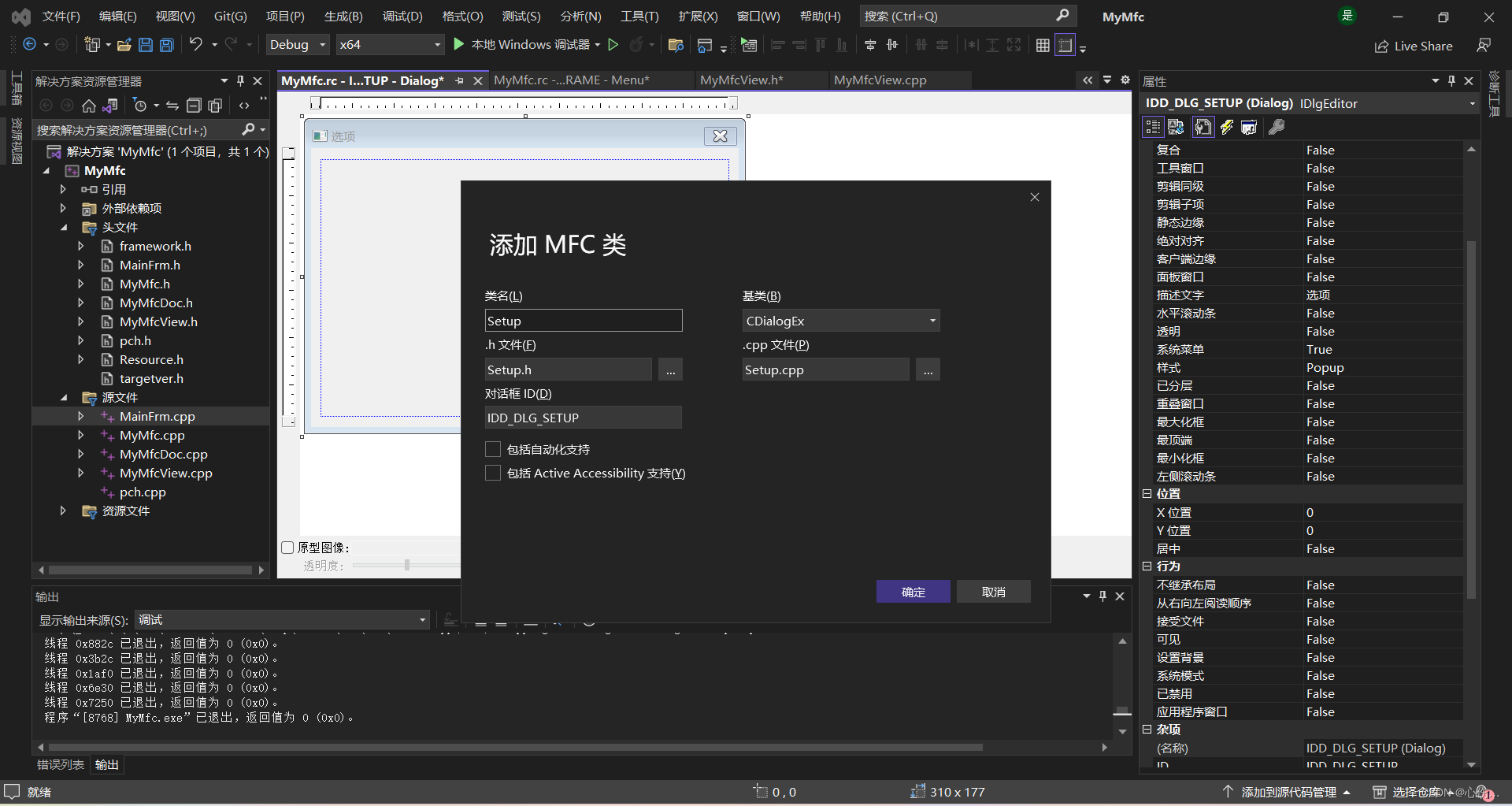Open the 格式(O) menu
The width and height of the screenshot is (1512, 806).
coord(462,17)
